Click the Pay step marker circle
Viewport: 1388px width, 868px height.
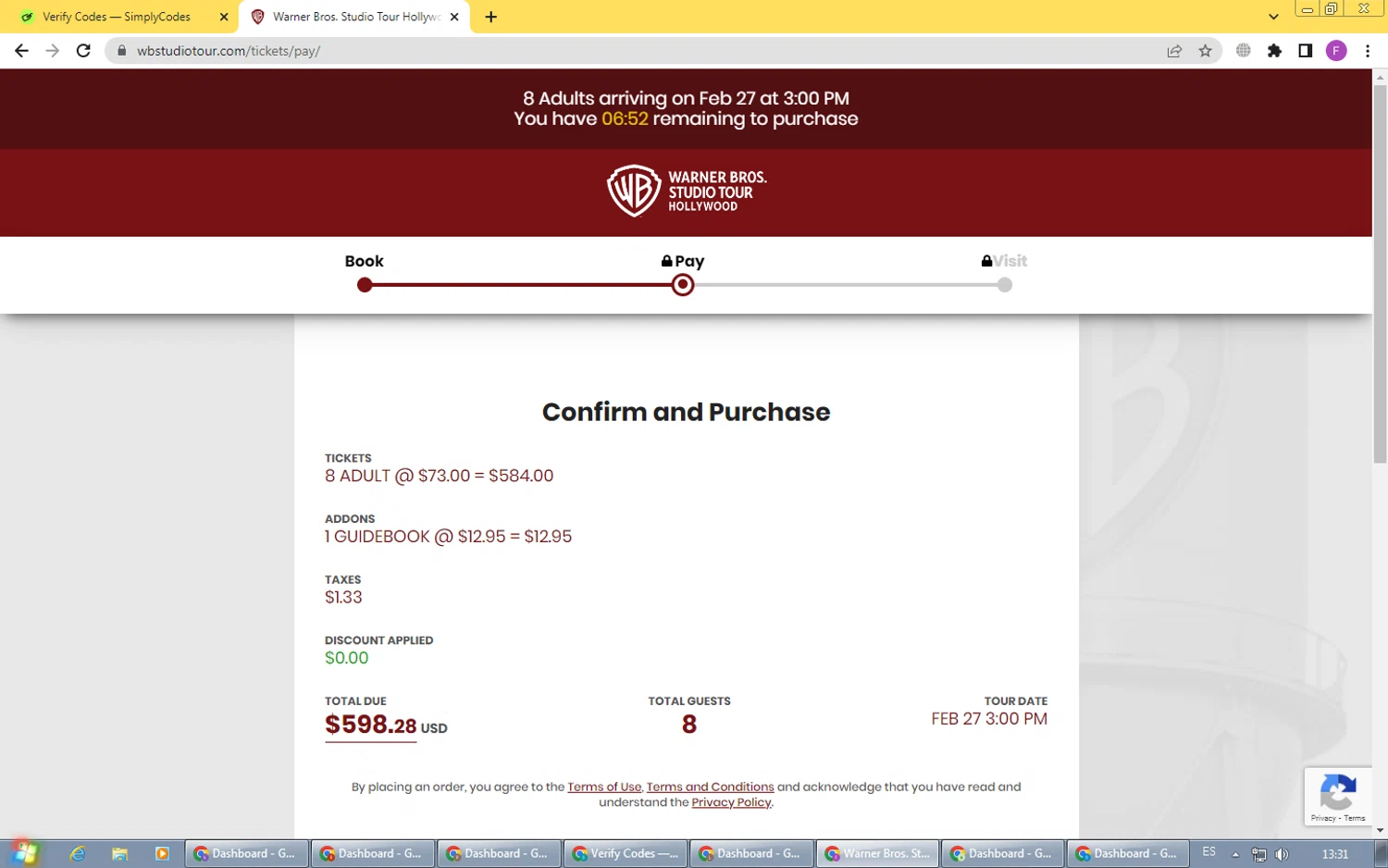click(683, 285)
